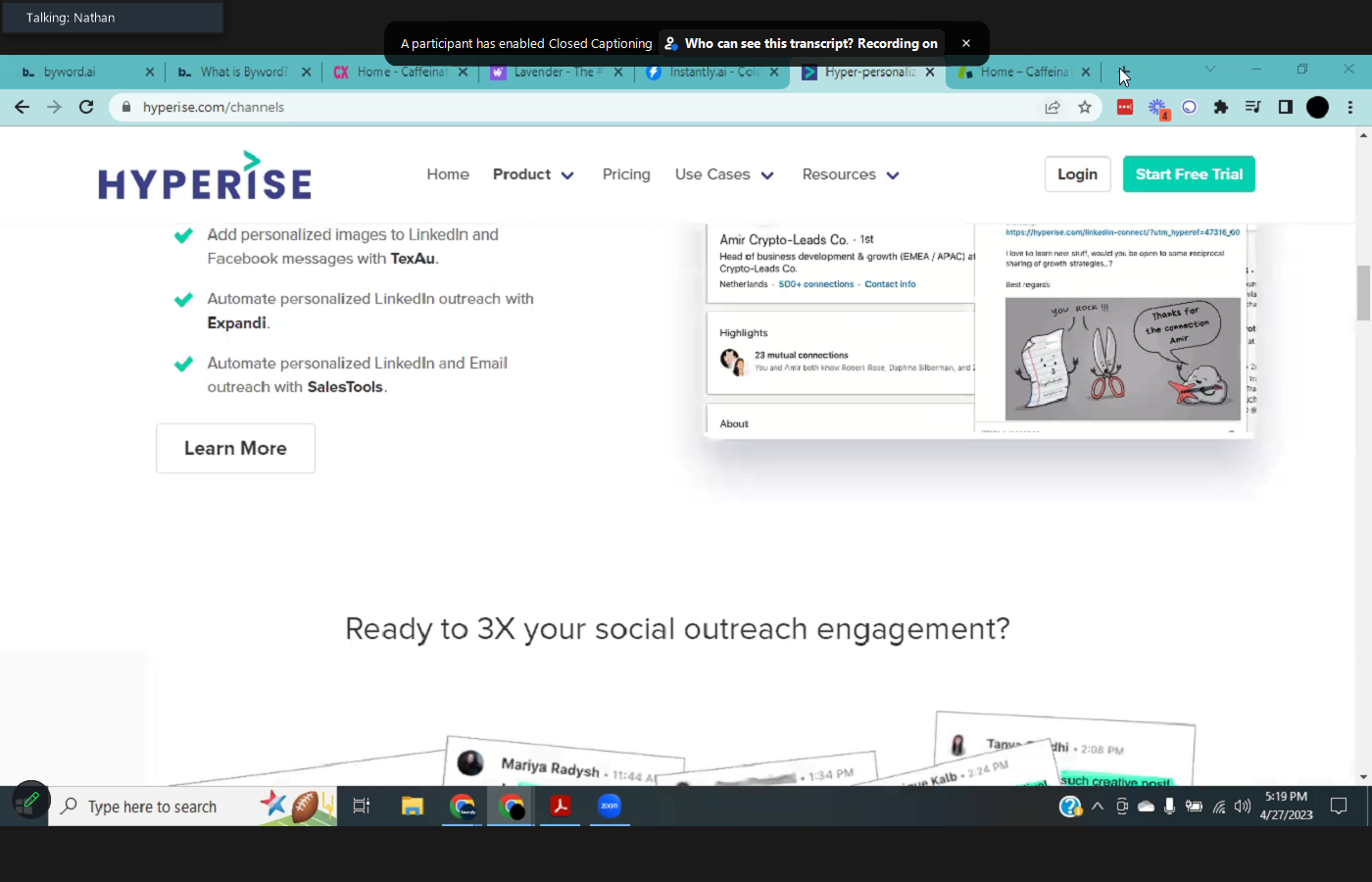Switch to the Instantly.ai browser tab

(704, 72)
